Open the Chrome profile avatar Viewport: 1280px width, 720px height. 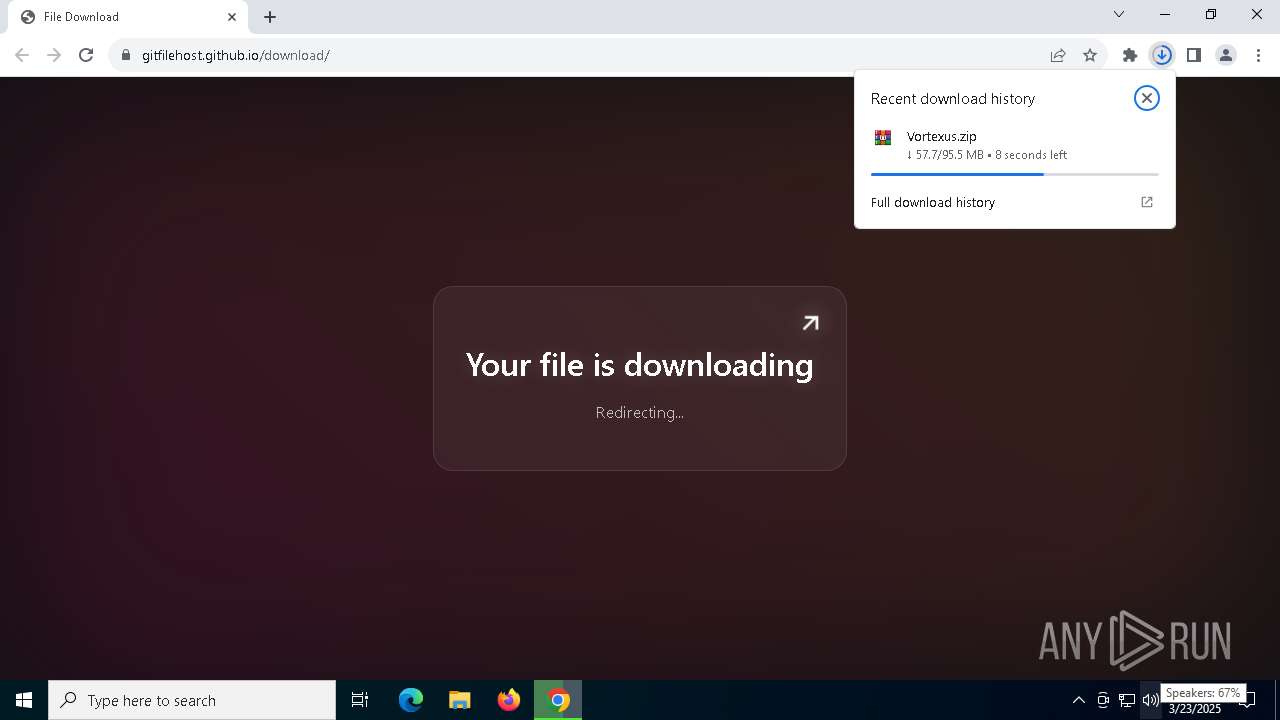coord(1226,55)
